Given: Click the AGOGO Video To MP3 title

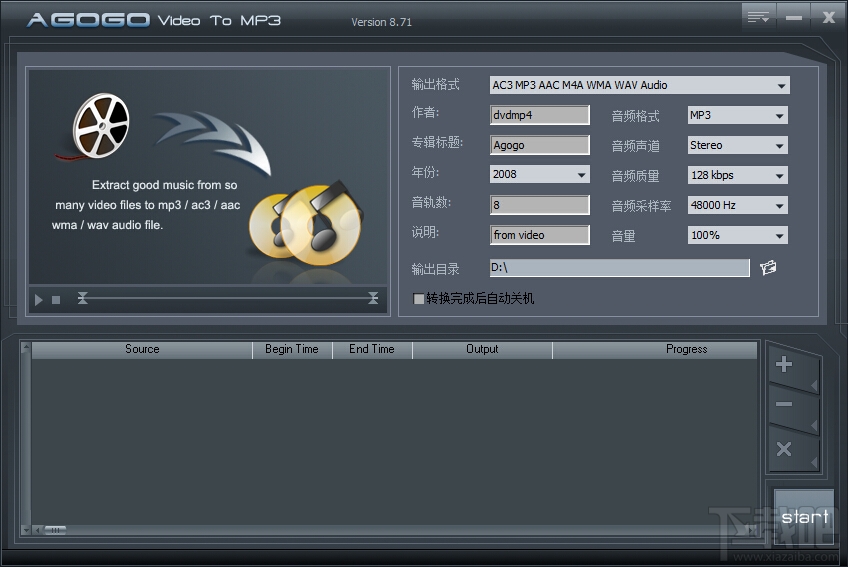Looking at the screenshot, I should 154,21.
